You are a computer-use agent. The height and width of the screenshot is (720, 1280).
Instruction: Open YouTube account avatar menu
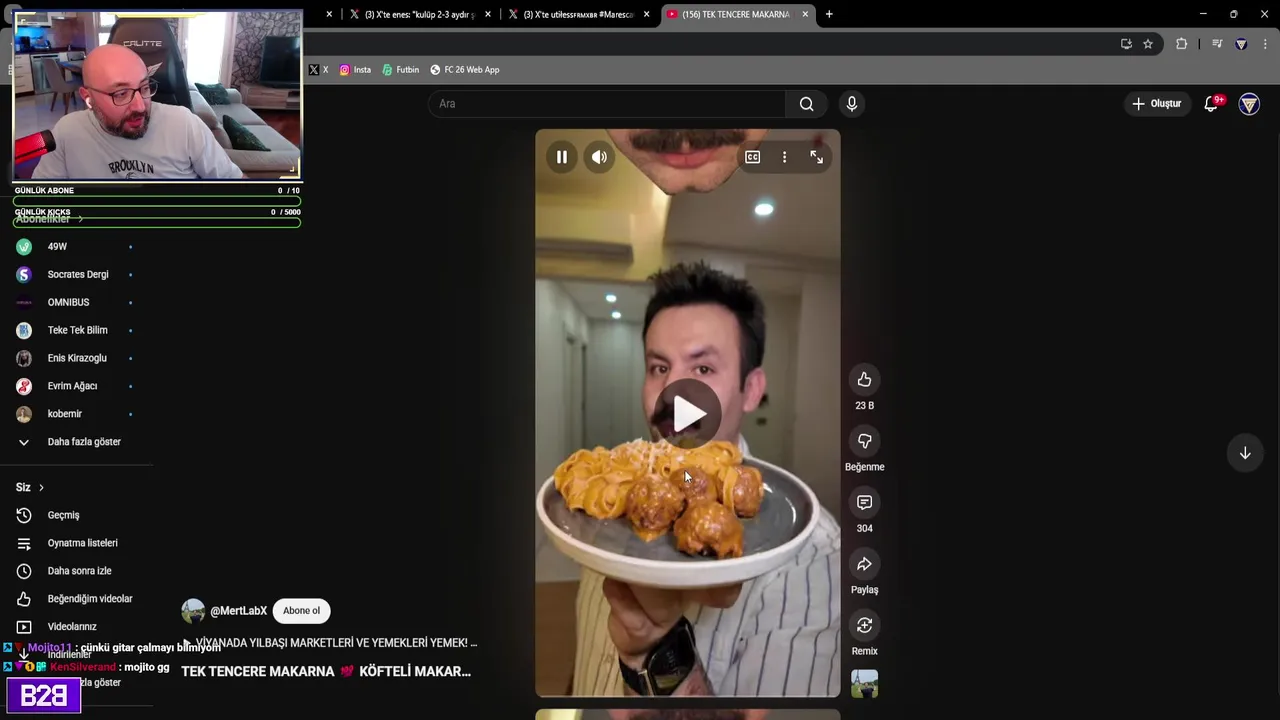[1249, 104]
